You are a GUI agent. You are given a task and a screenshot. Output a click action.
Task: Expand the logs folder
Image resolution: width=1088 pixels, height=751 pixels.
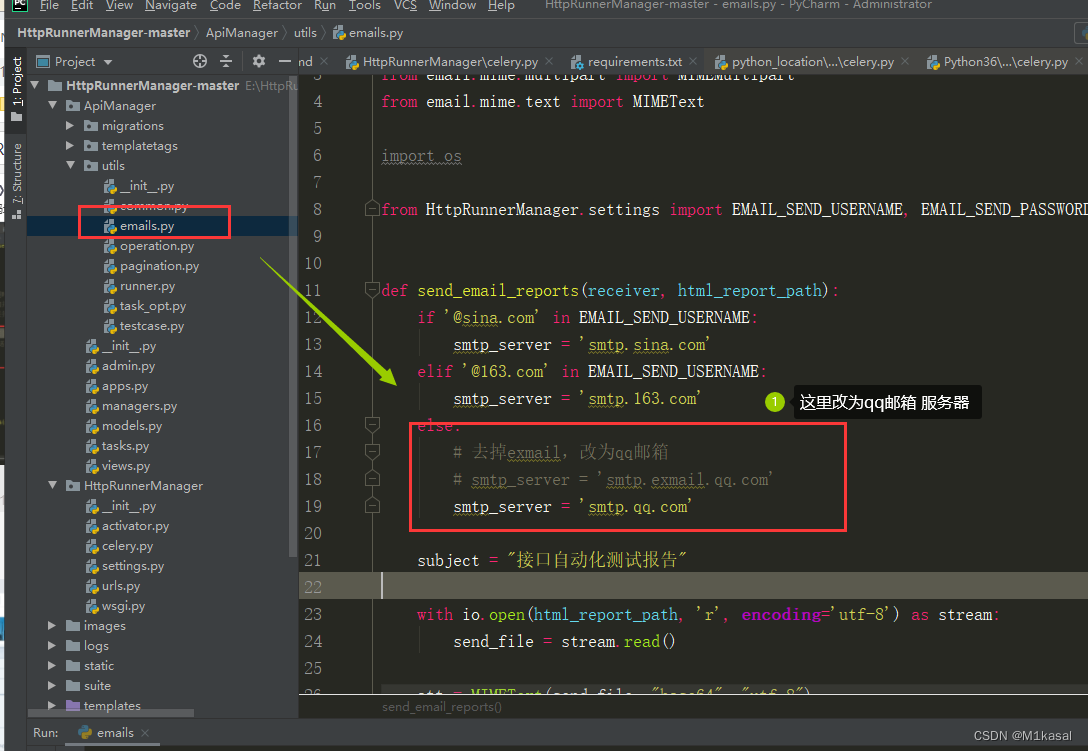[52, 645]
